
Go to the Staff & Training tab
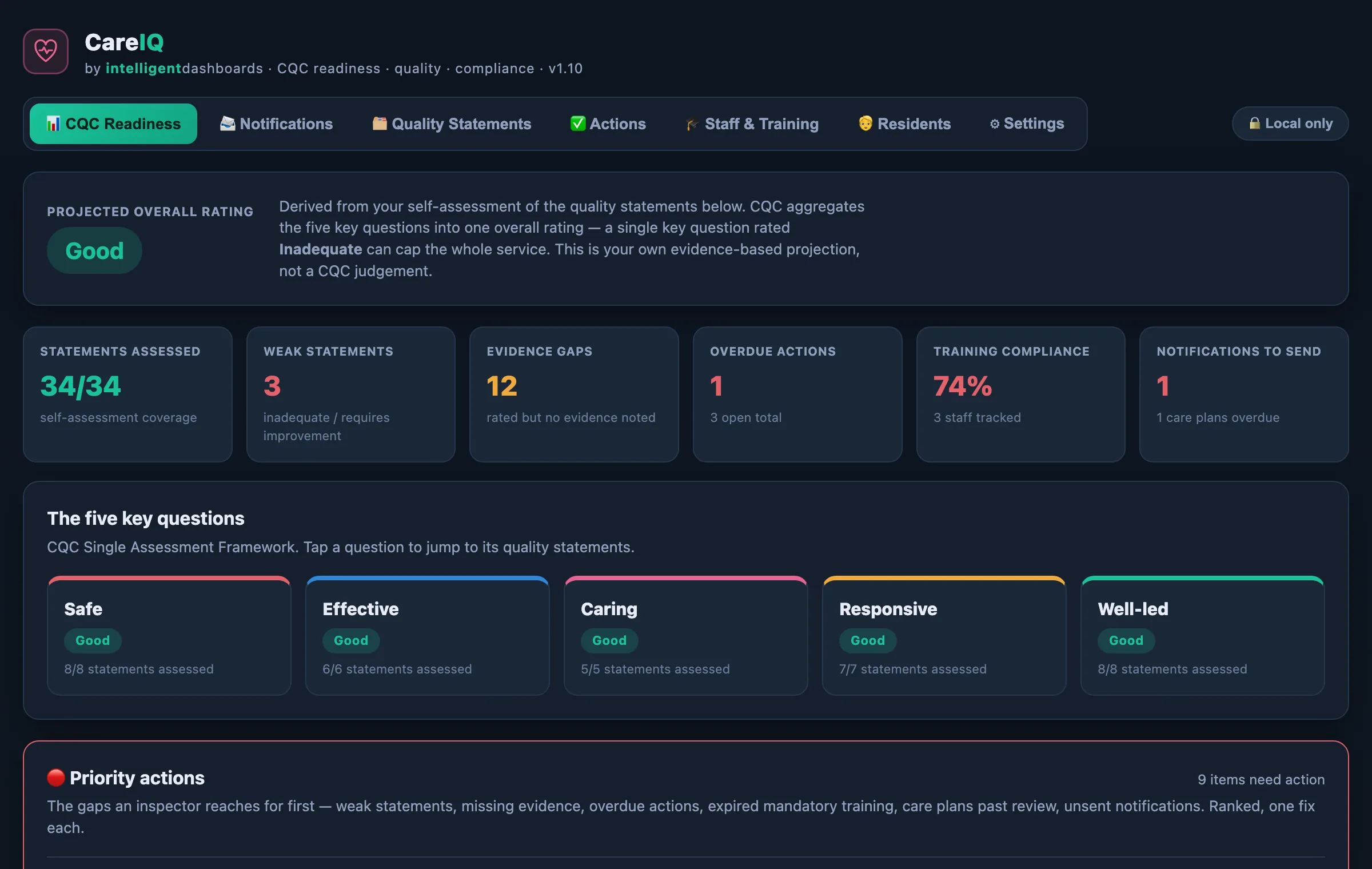[752, 123]
